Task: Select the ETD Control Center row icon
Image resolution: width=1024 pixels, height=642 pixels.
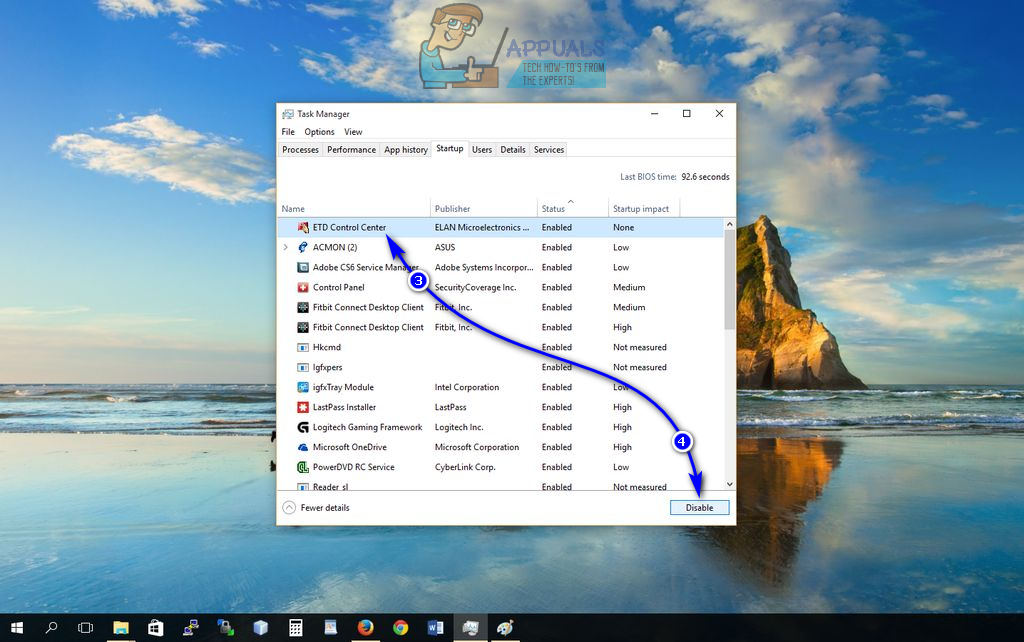Action: pos(303,227)
